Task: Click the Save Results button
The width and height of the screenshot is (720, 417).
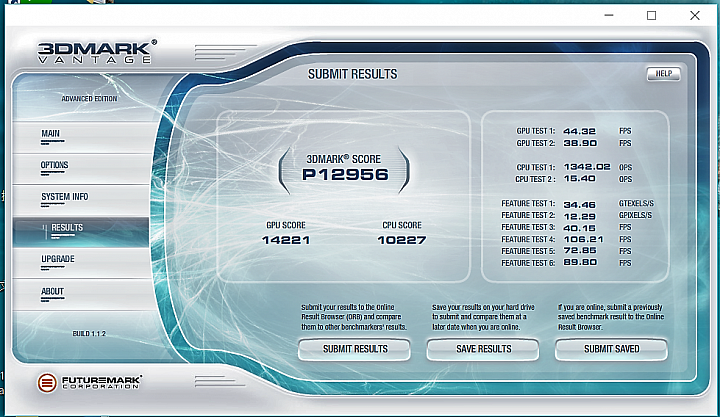Action: [x=483, y=349]
